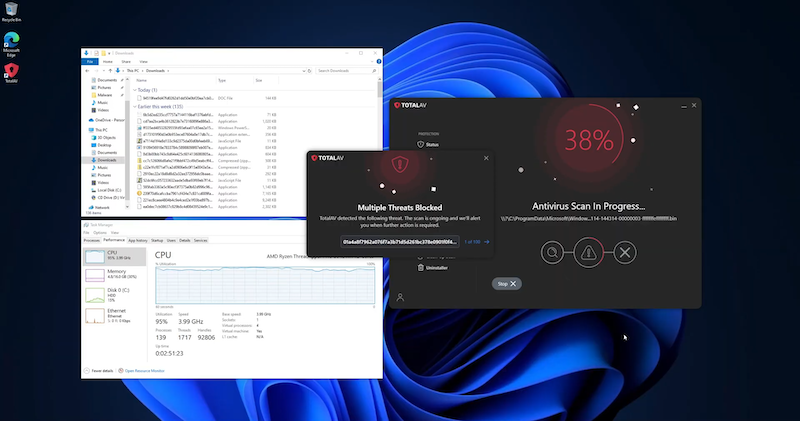Select the DOC File in Today group
The image size is (800, 421).
point(207,98)
